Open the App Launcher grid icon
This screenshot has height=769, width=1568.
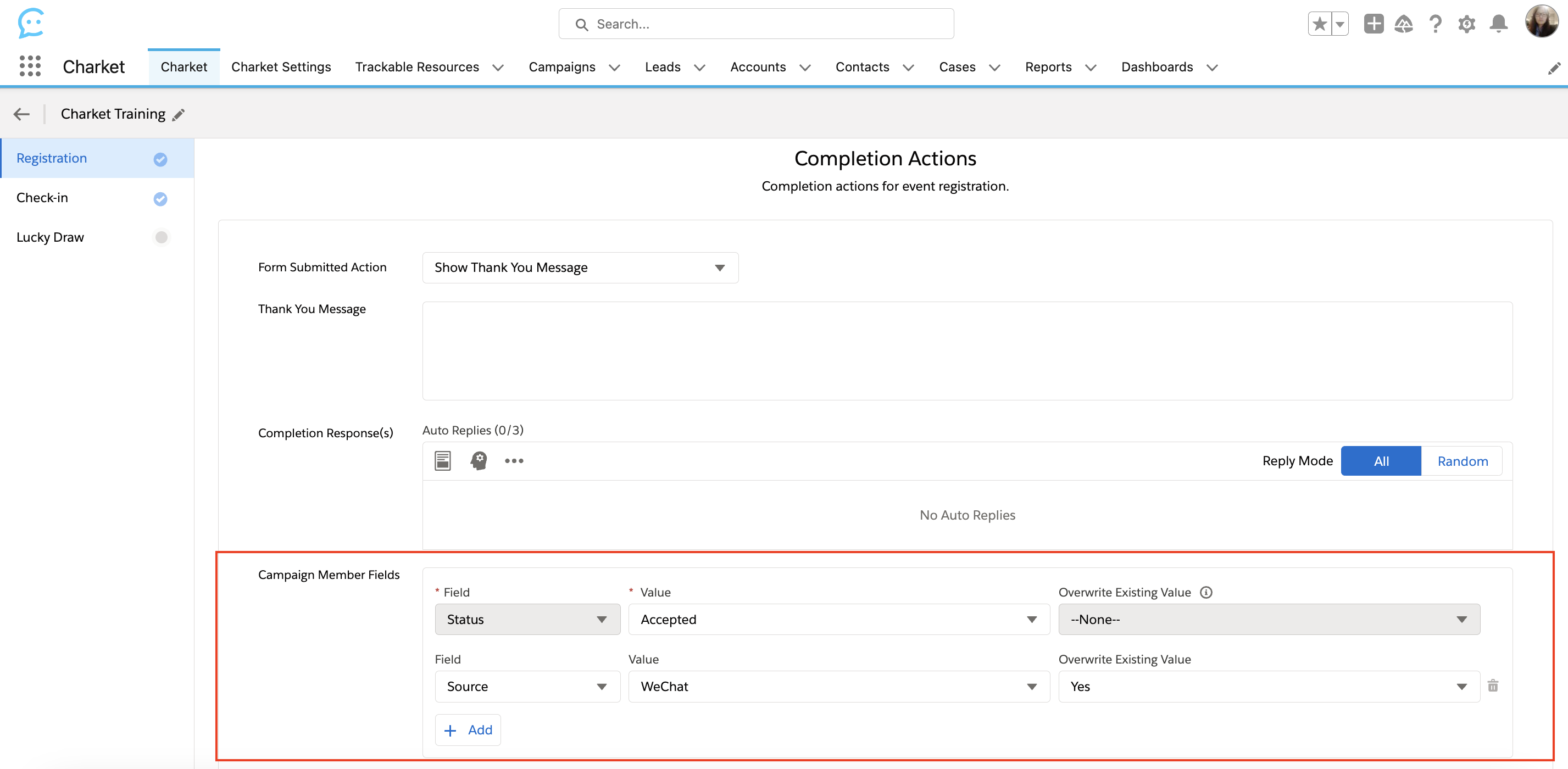pyautogui.click(x=30, y=66)
